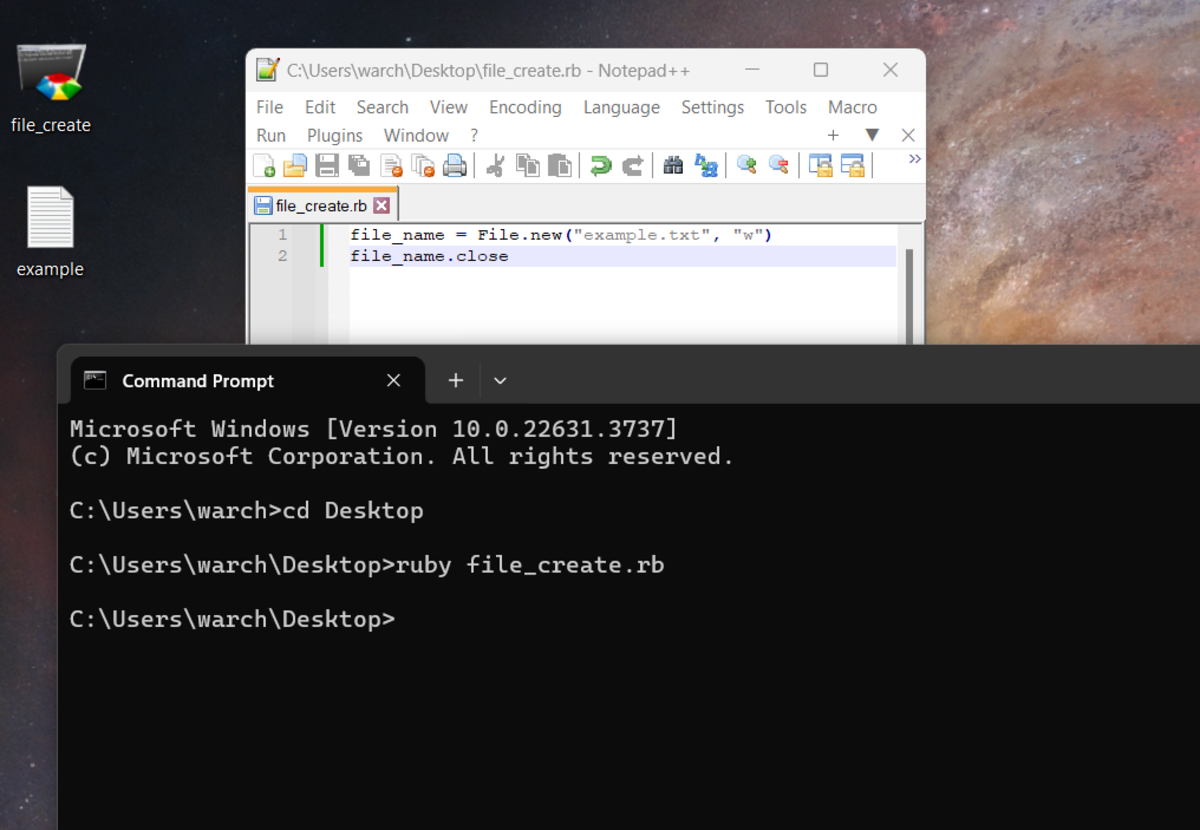Viewport: 1200px width, 830px height.
Task: Click the Open file folder icon
Action: [x=295, y=166]
